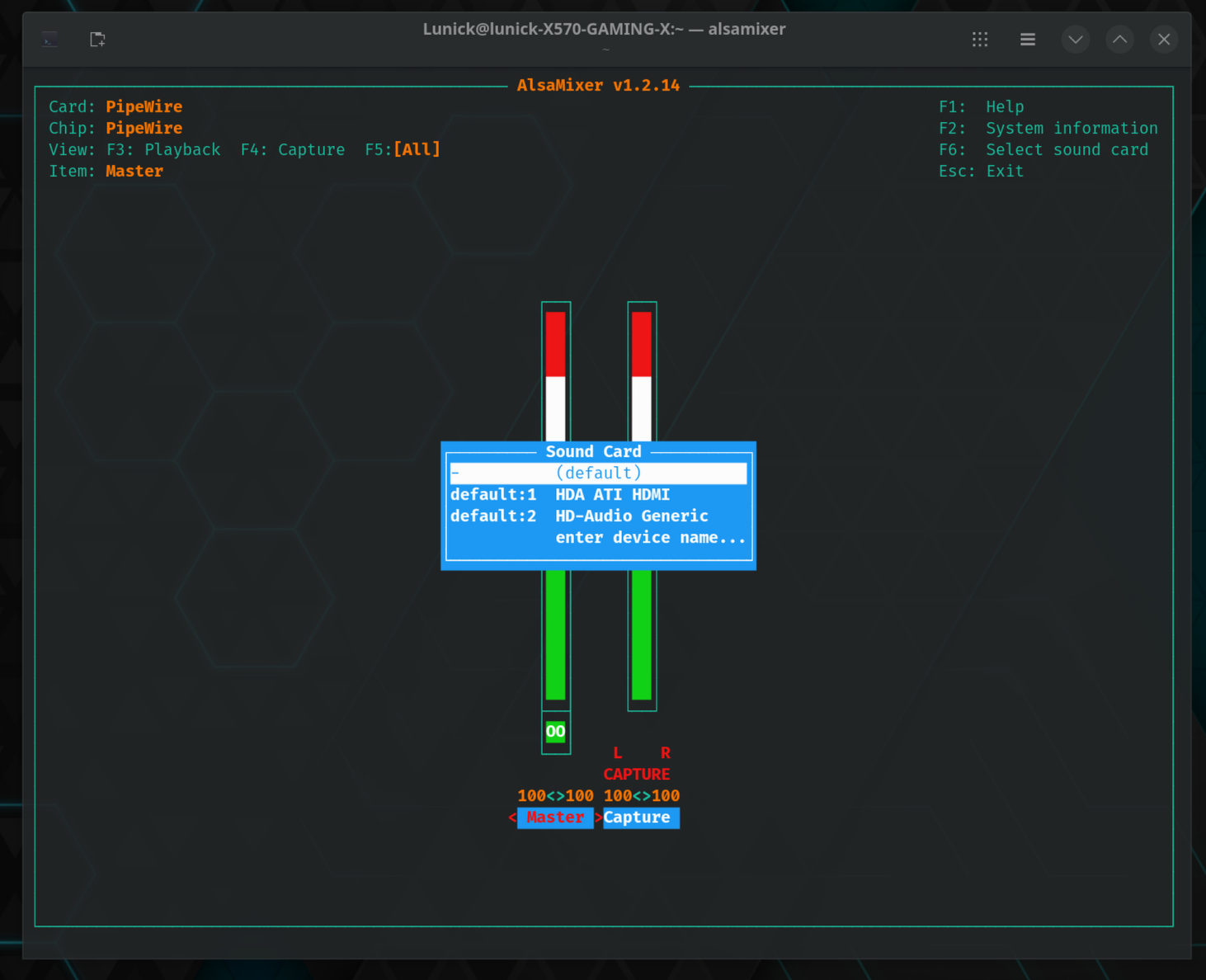Screen dimensions: 1206x980
Task: Pick HD-Audio Generic from Sound Card list
Action: [x=631, y=516]
